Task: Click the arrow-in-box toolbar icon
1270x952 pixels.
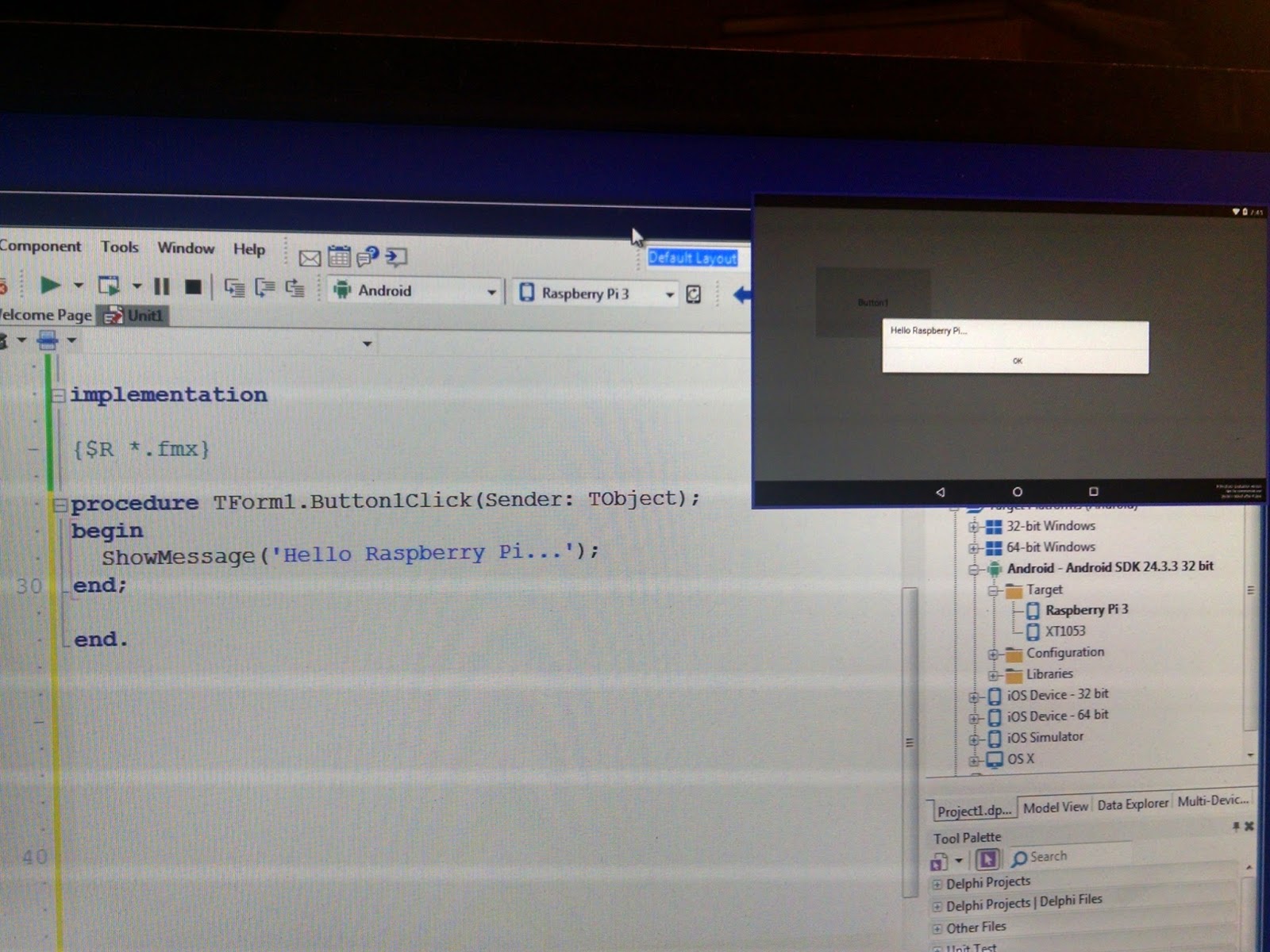Action: [x=396, y=256]
